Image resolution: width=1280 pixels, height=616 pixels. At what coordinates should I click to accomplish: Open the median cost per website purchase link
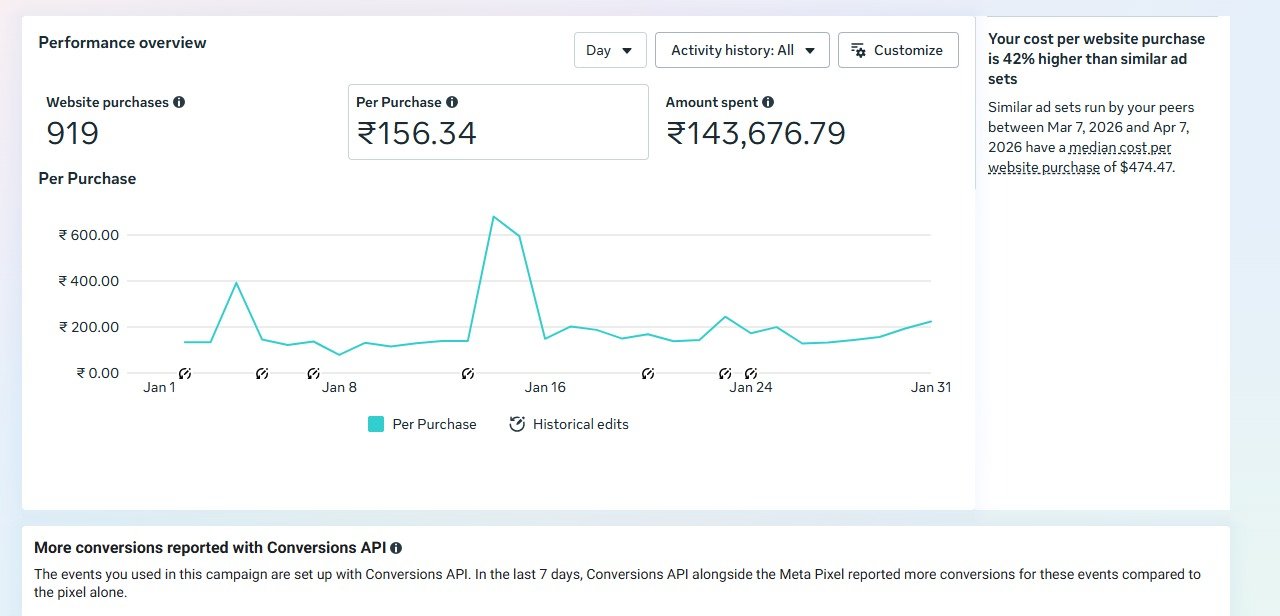pyautogui.click(x=1079, y=158)
